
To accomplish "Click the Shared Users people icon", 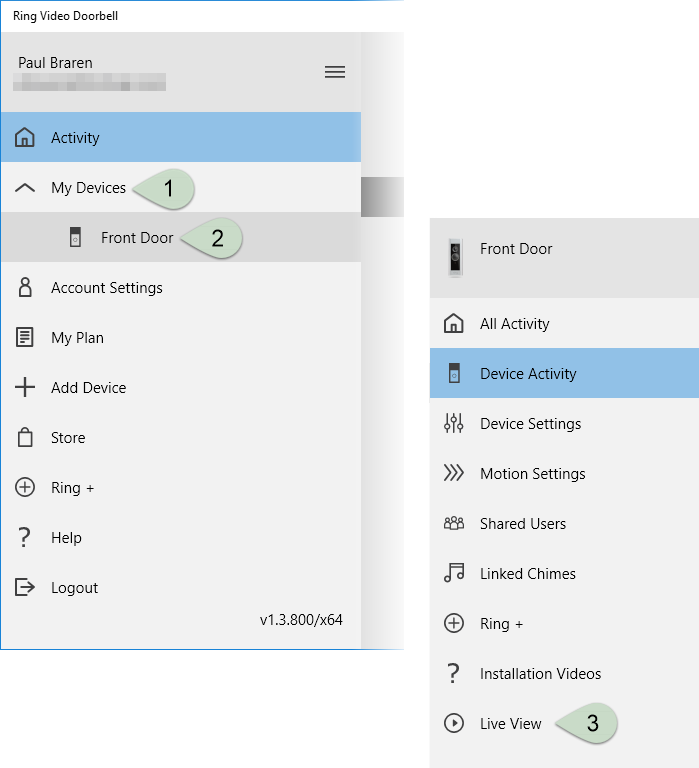I will (454, 523).
